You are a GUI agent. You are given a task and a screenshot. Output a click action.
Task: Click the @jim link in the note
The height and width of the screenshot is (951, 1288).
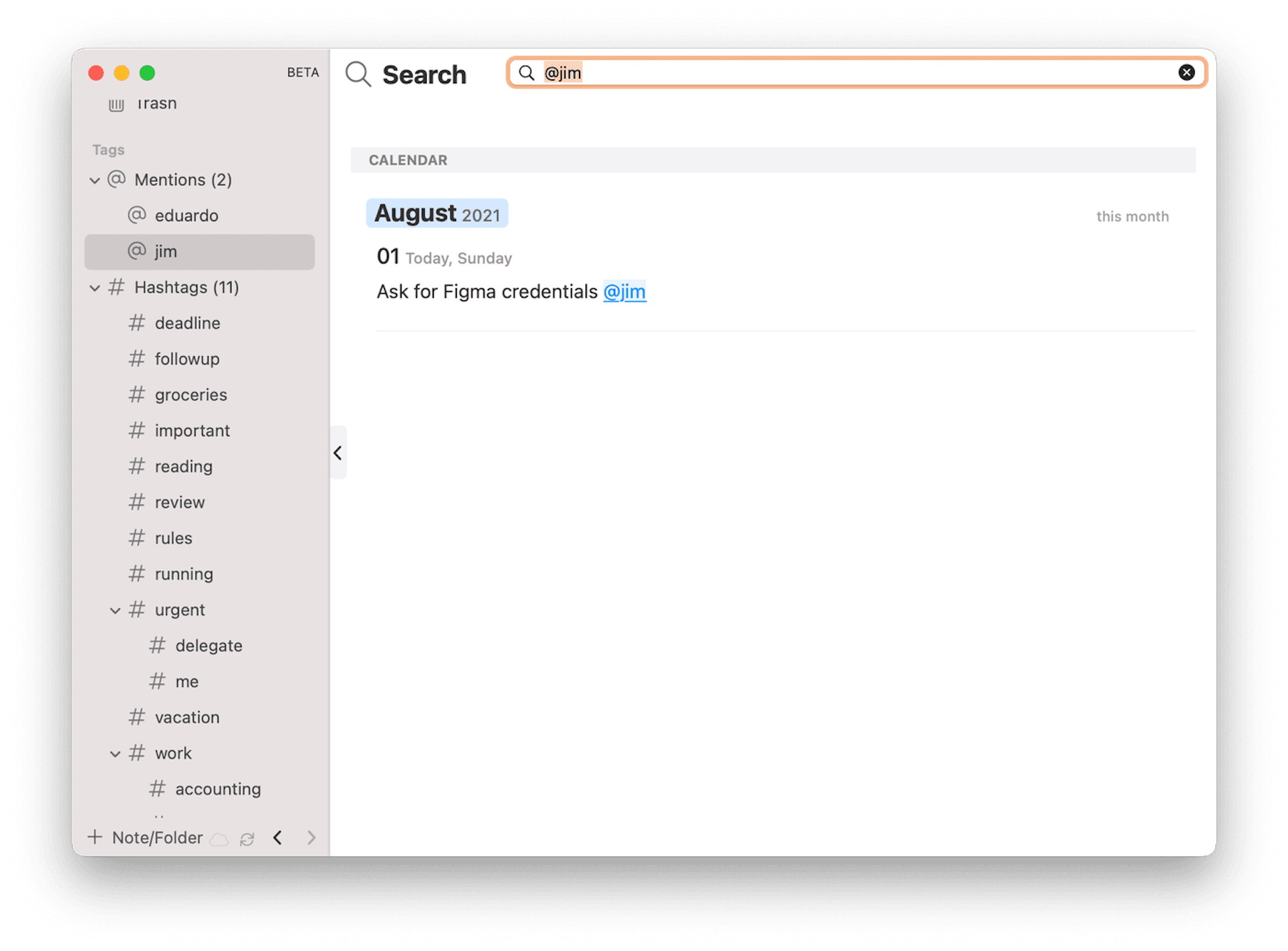coord(624,292)
